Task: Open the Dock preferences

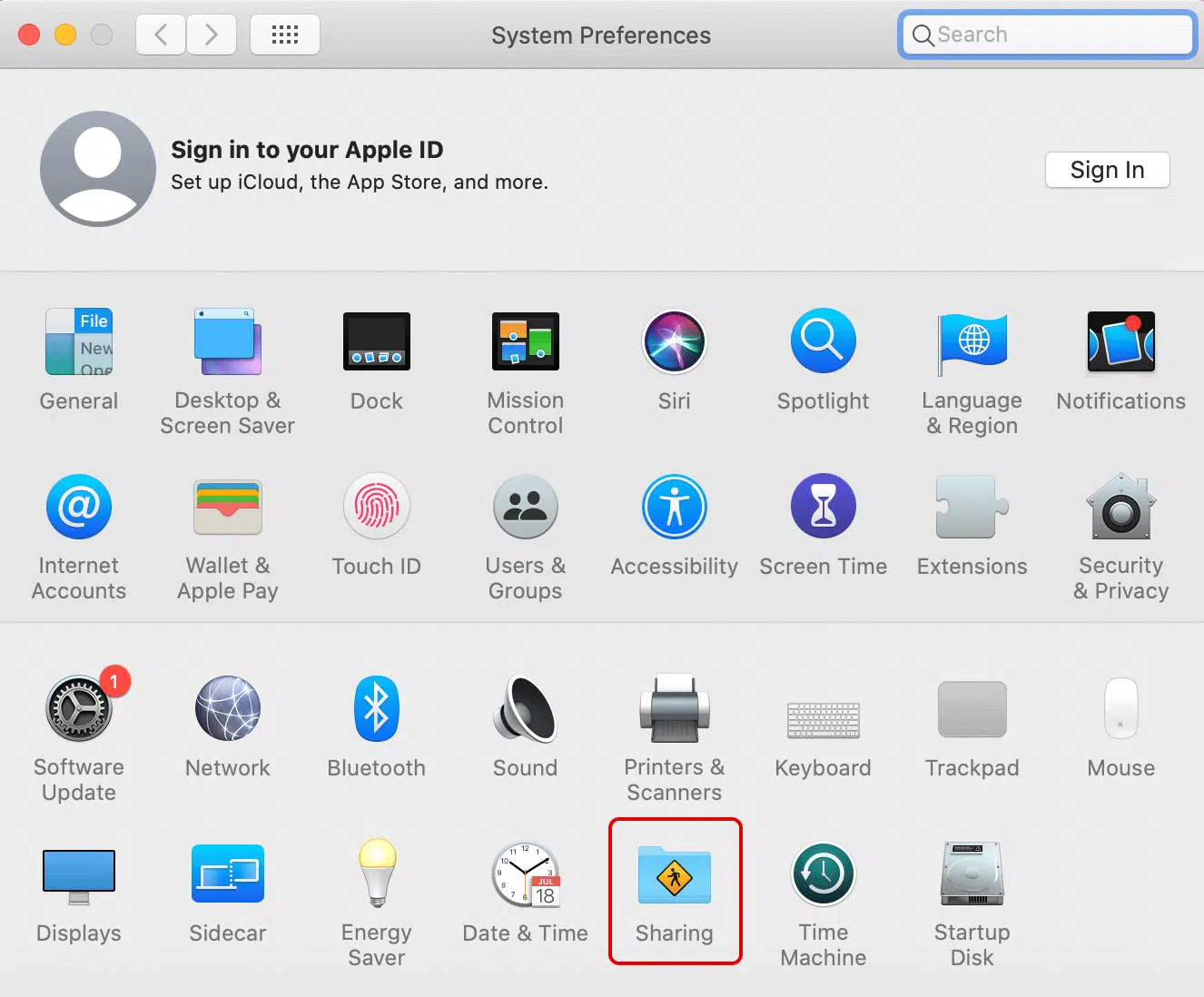Action: pos(377,342)
